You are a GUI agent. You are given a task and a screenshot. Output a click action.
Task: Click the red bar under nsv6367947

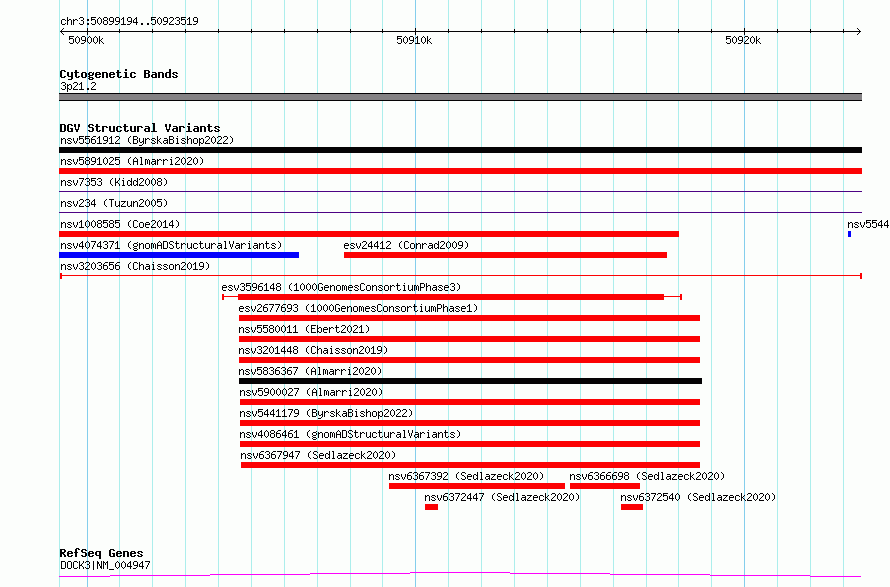tap(471, 465)
